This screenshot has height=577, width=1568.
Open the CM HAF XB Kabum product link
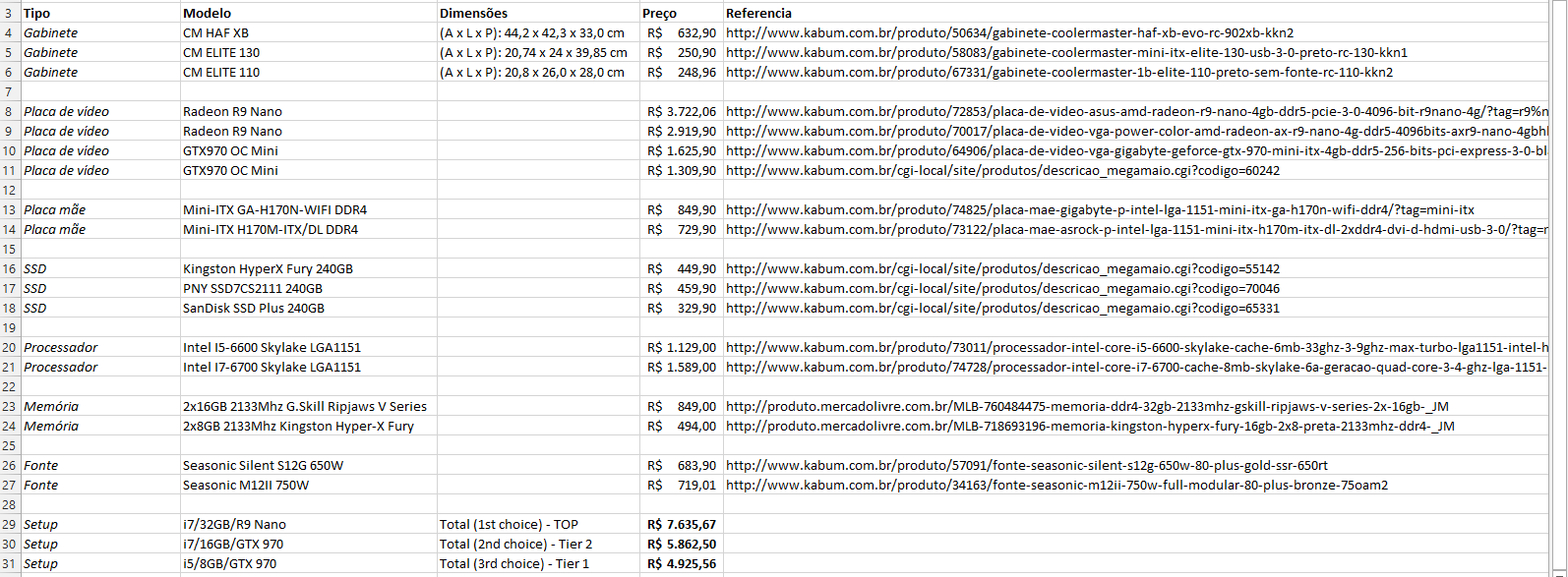1009,32
